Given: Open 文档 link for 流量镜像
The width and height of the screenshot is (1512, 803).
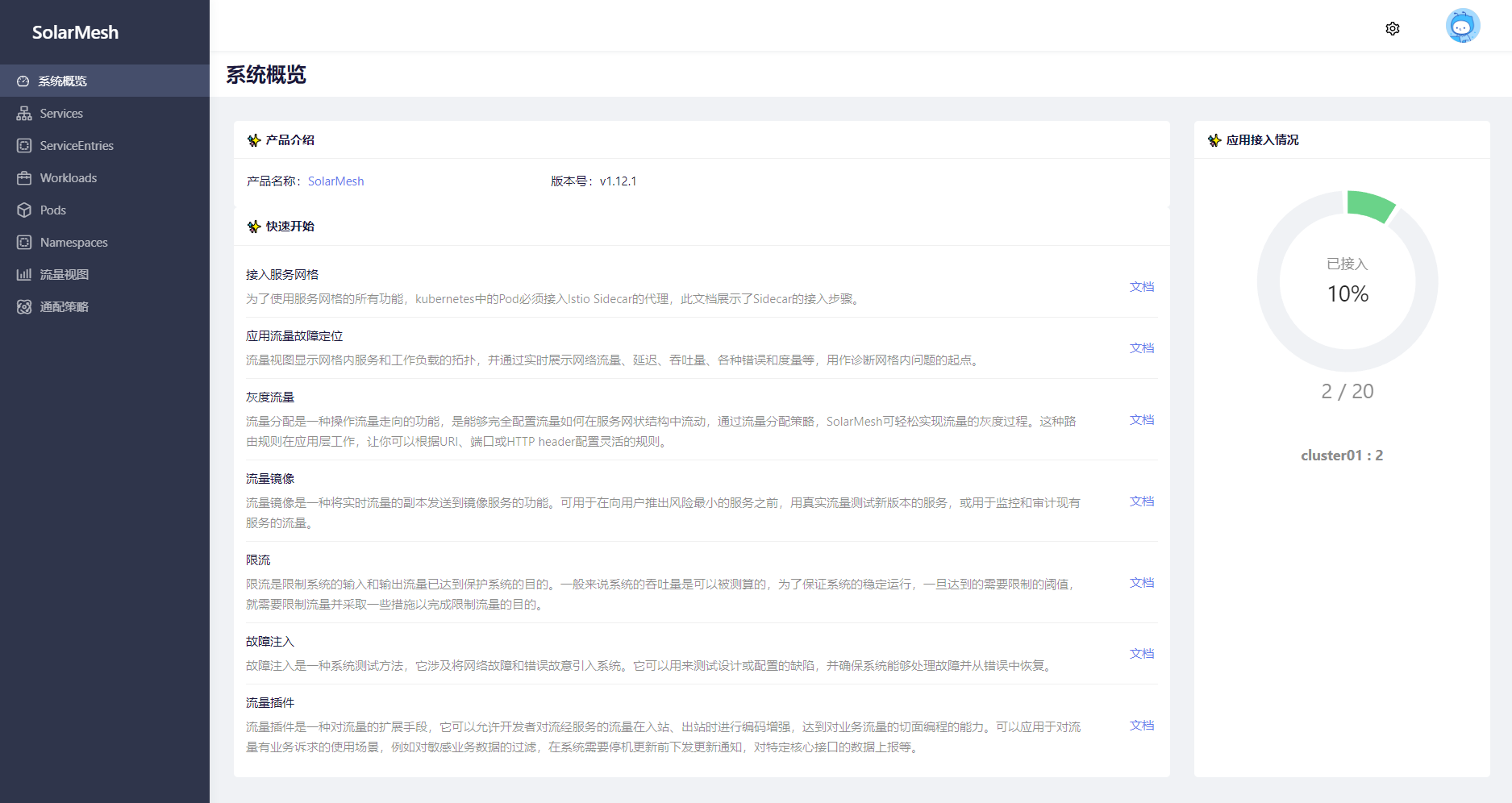Looking at the screenshot, I should [1142, 501].
